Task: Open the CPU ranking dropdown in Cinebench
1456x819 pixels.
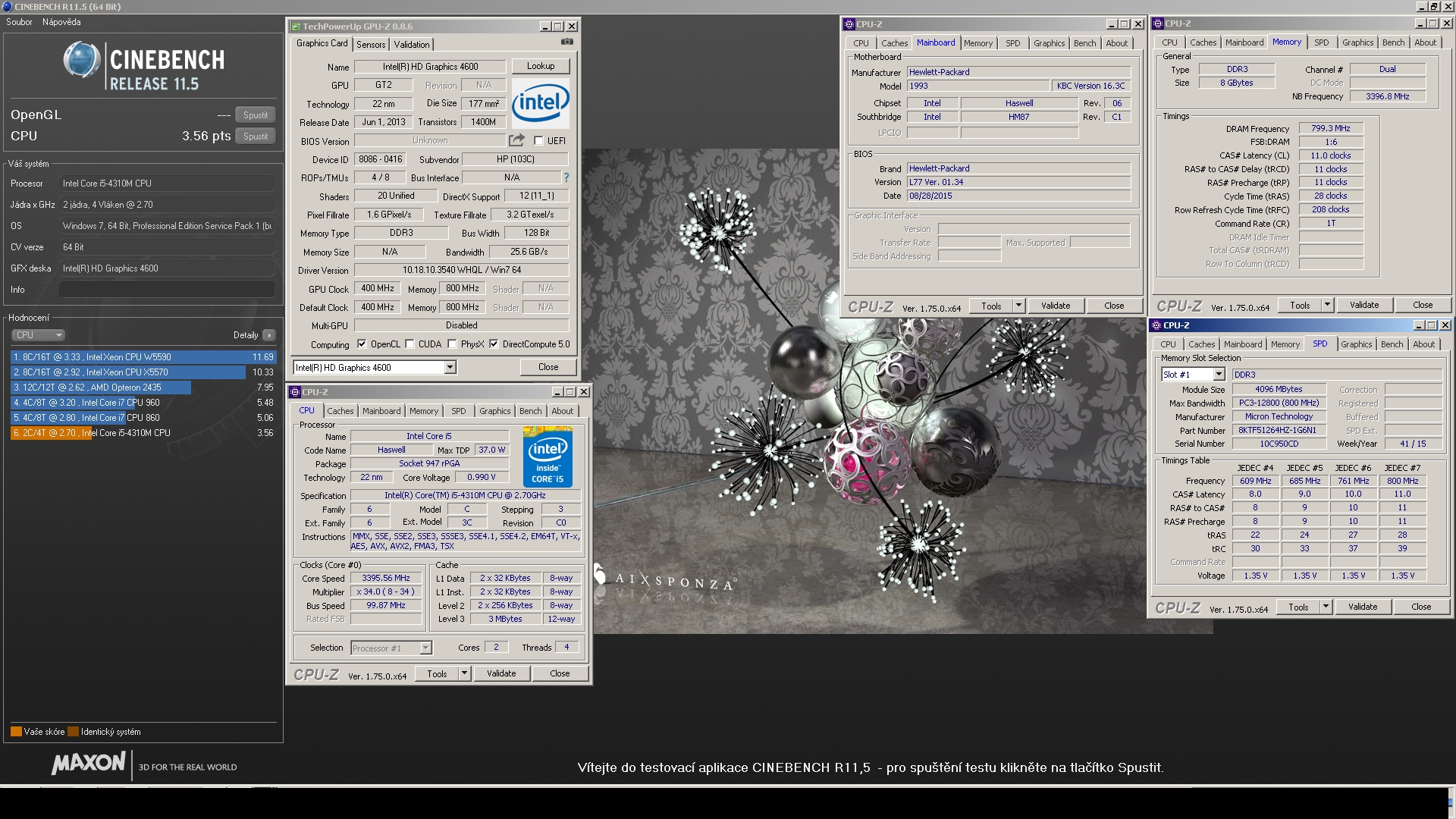Action: [x=38, y=335]
